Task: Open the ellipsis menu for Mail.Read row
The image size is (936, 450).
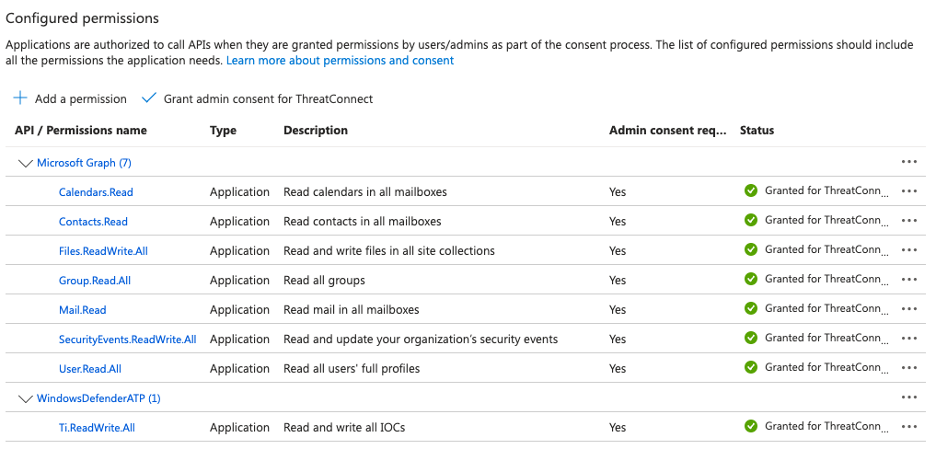Action: pyautogui.click(x=909, y=309)
